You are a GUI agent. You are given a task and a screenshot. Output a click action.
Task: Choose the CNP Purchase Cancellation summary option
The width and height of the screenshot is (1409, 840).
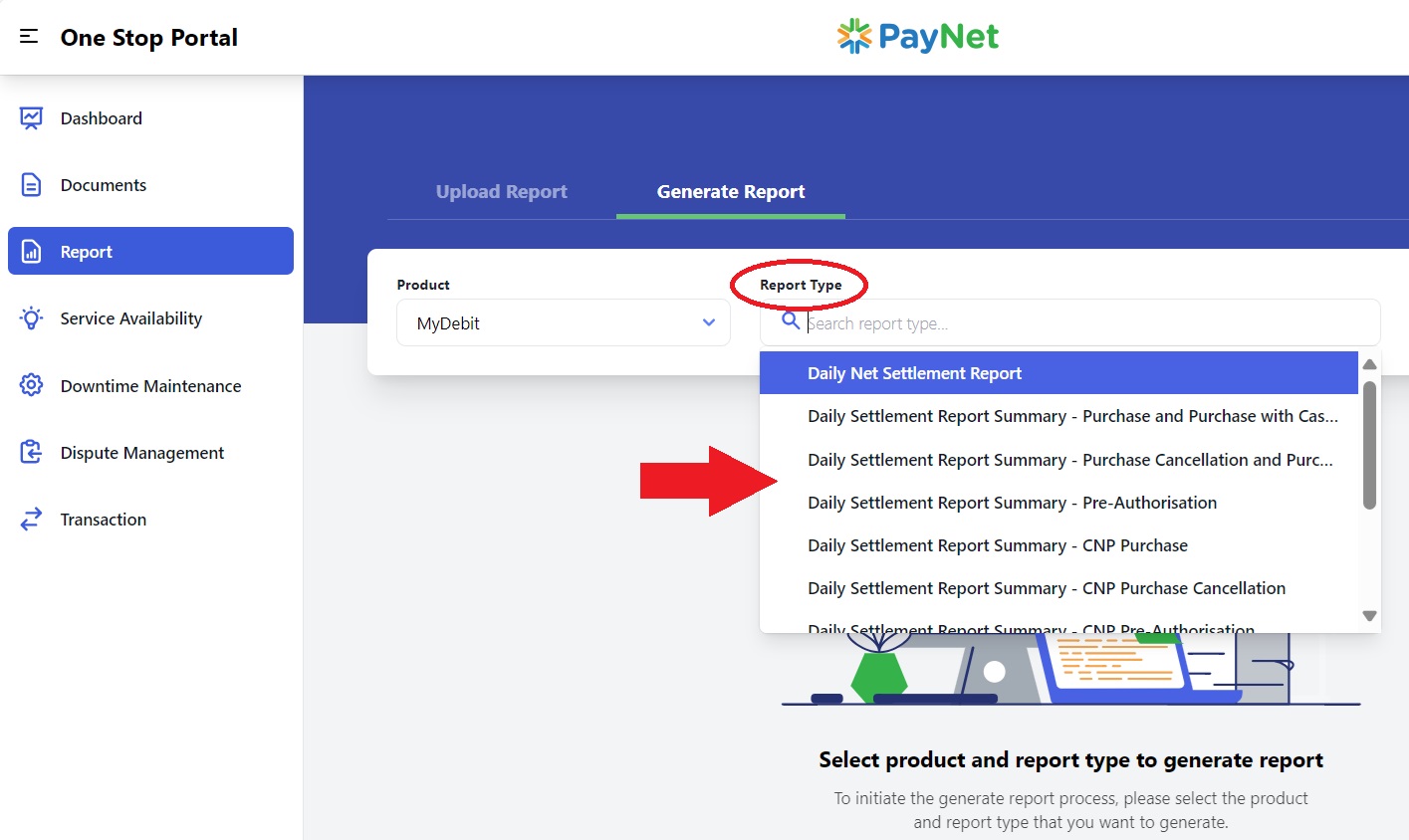click(x=1058, y=588)
